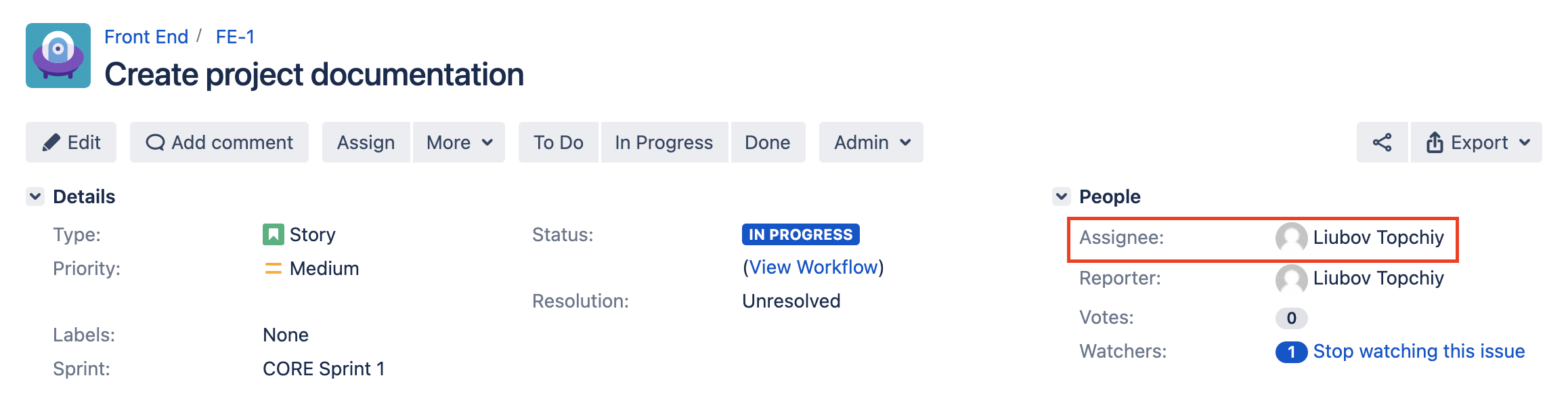Screen dimensions: 1568x420
Task: Open the More dropdown menu
Action: (x=458, y=142)
